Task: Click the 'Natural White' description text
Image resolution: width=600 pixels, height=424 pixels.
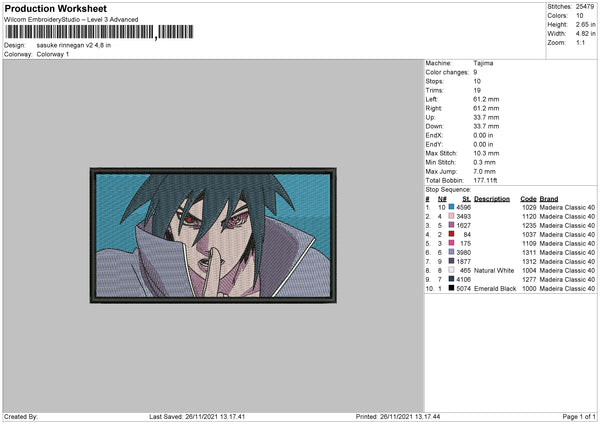Action: click(x=494, y=271)
